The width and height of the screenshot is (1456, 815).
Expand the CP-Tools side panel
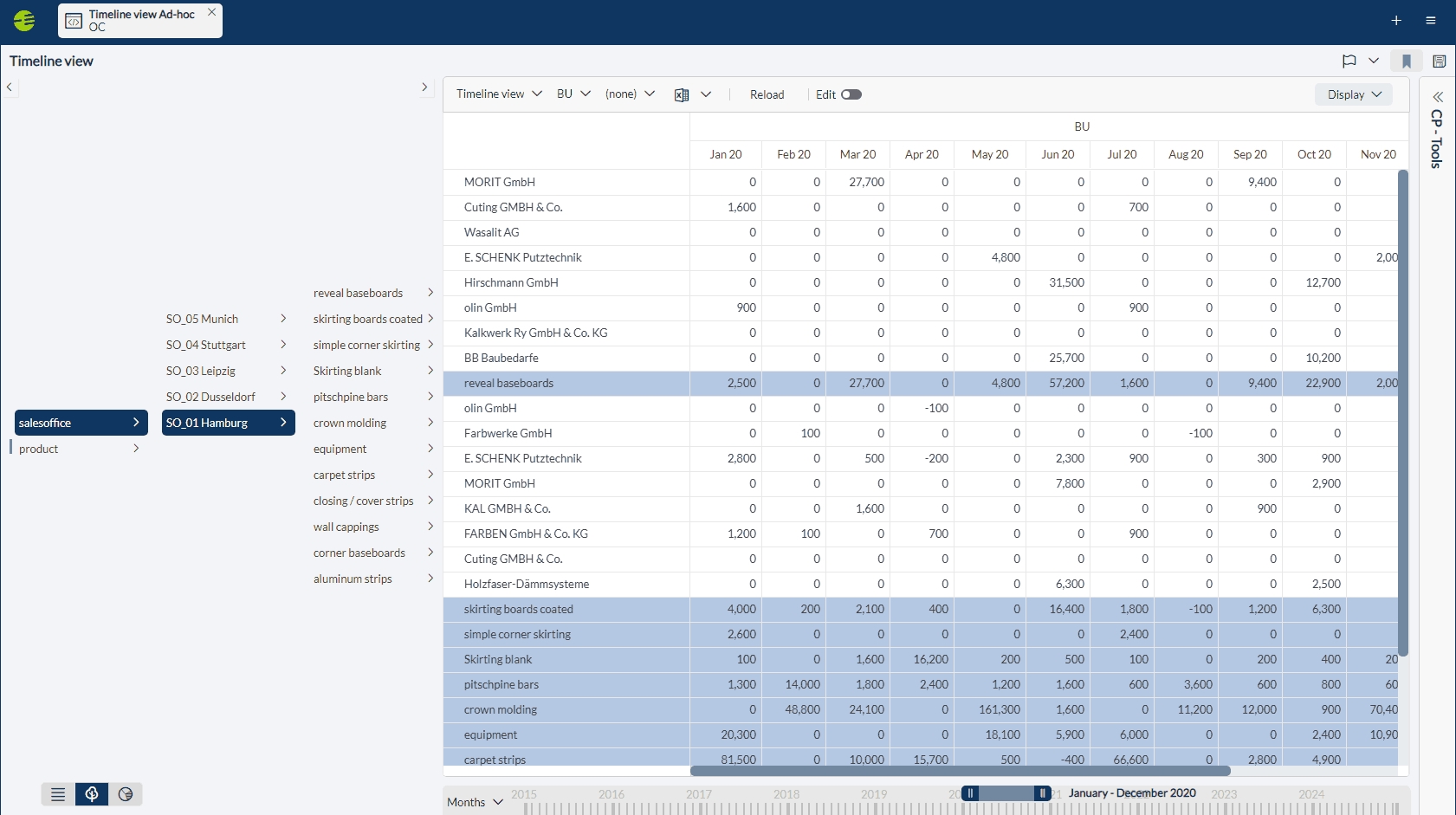tap(1438, 97)
